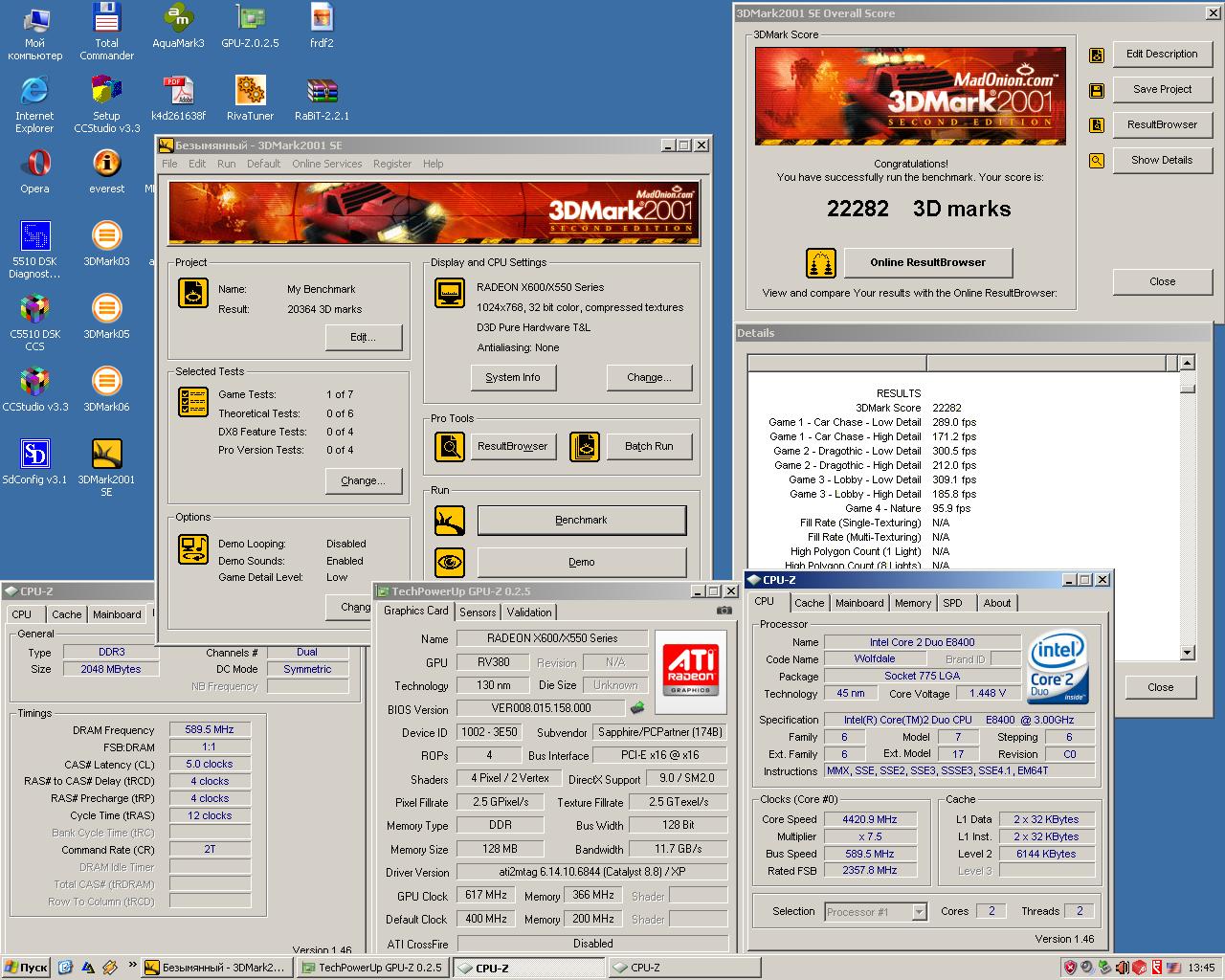
Task: Launch 3DMark2001 SE desktop shortcut
Action: (x=106, y=467)
